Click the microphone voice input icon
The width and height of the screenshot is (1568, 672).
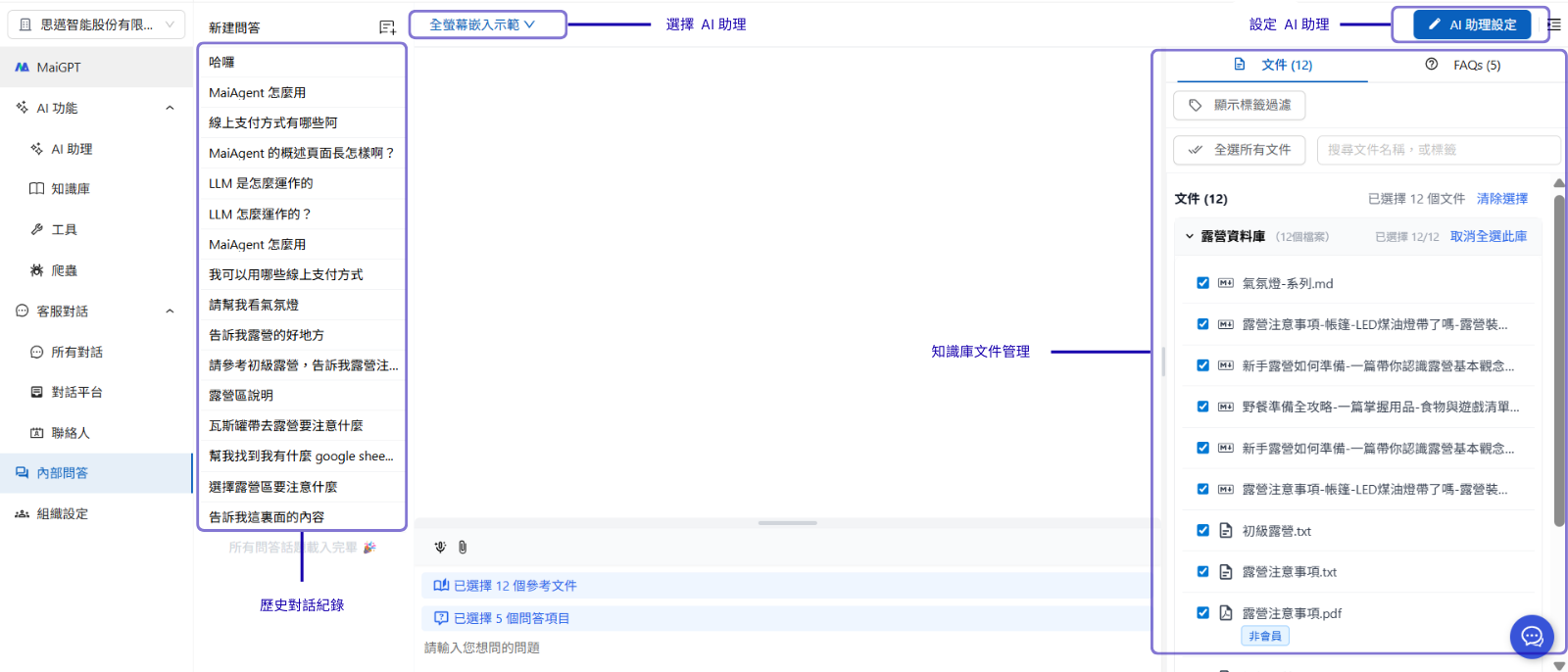click(440, 548)
